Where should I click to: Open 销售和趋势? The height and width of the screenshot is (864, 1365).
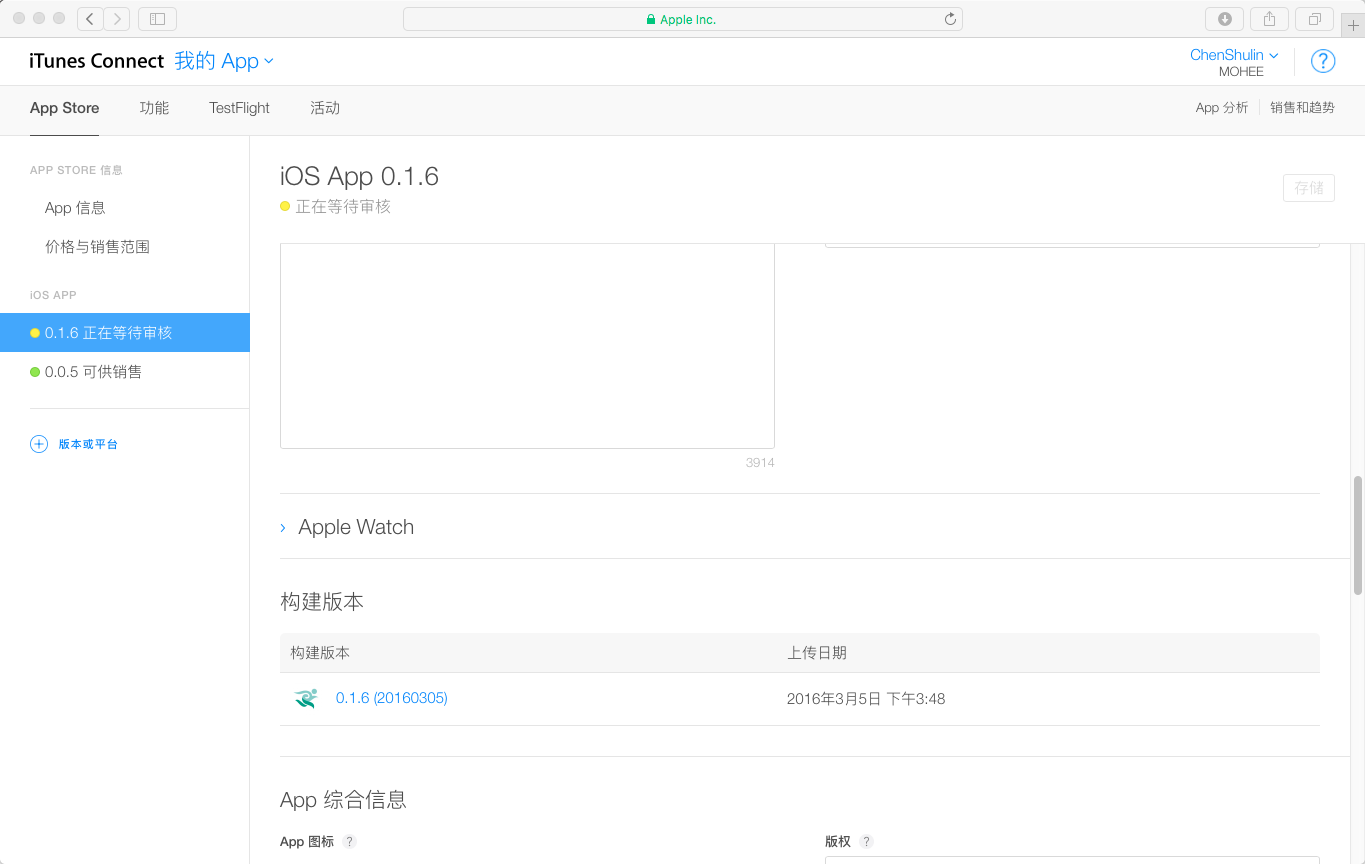(1302, 108)
